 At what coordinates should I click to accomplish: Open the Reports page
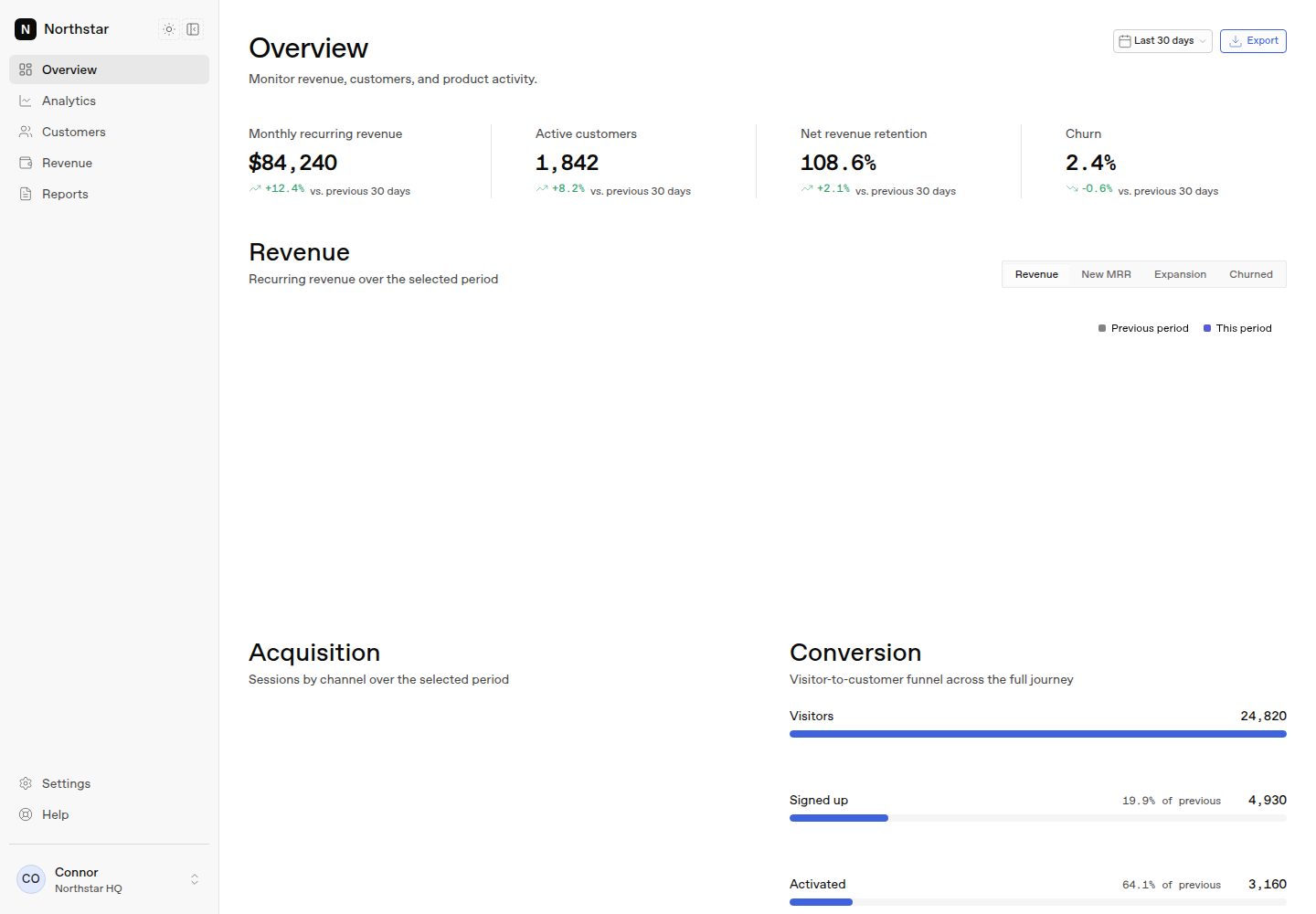pyautogui.click(x=109, y=194)
